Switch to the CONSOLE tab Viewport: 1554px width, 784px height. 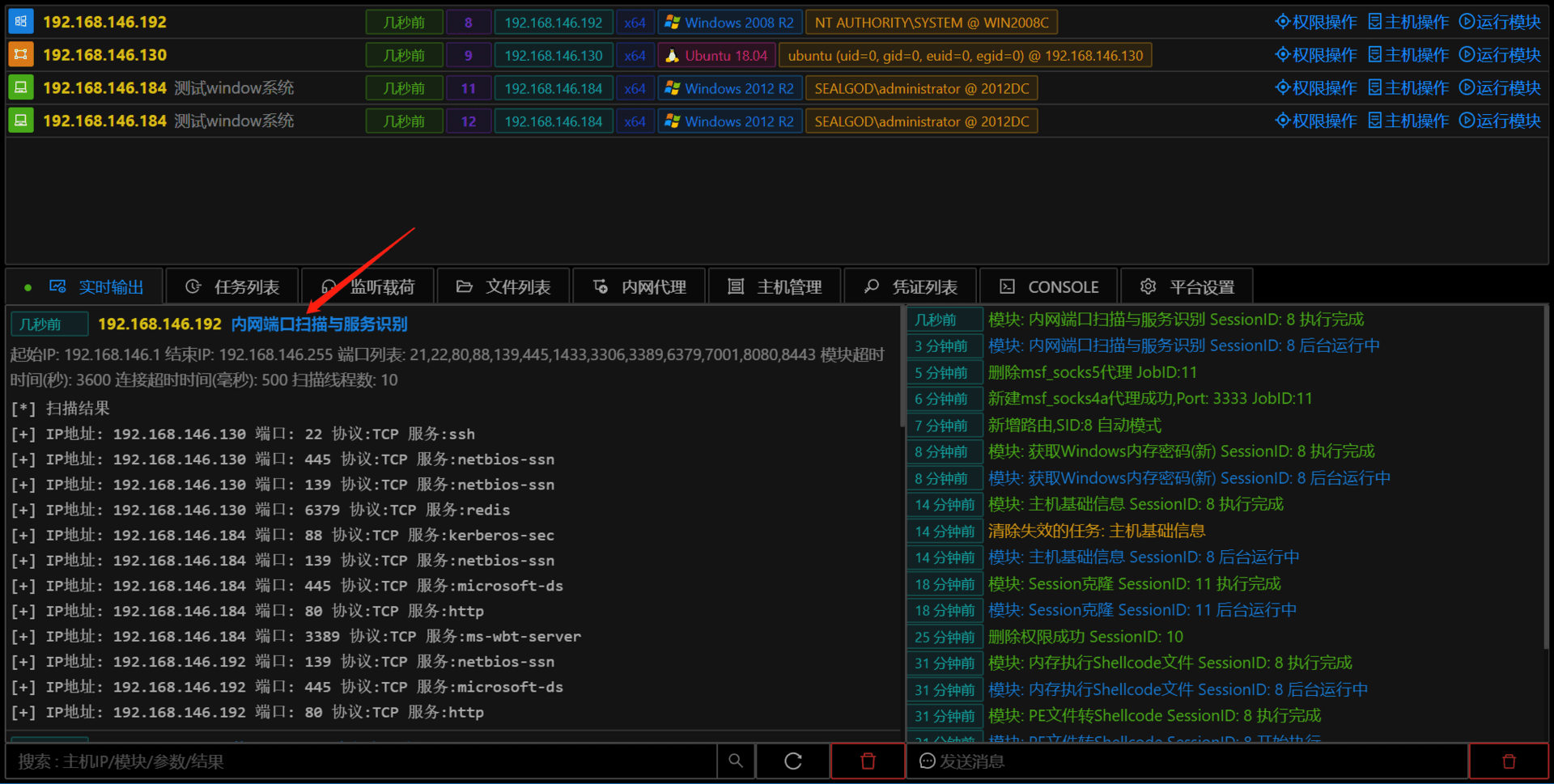tap(1049, 287)
